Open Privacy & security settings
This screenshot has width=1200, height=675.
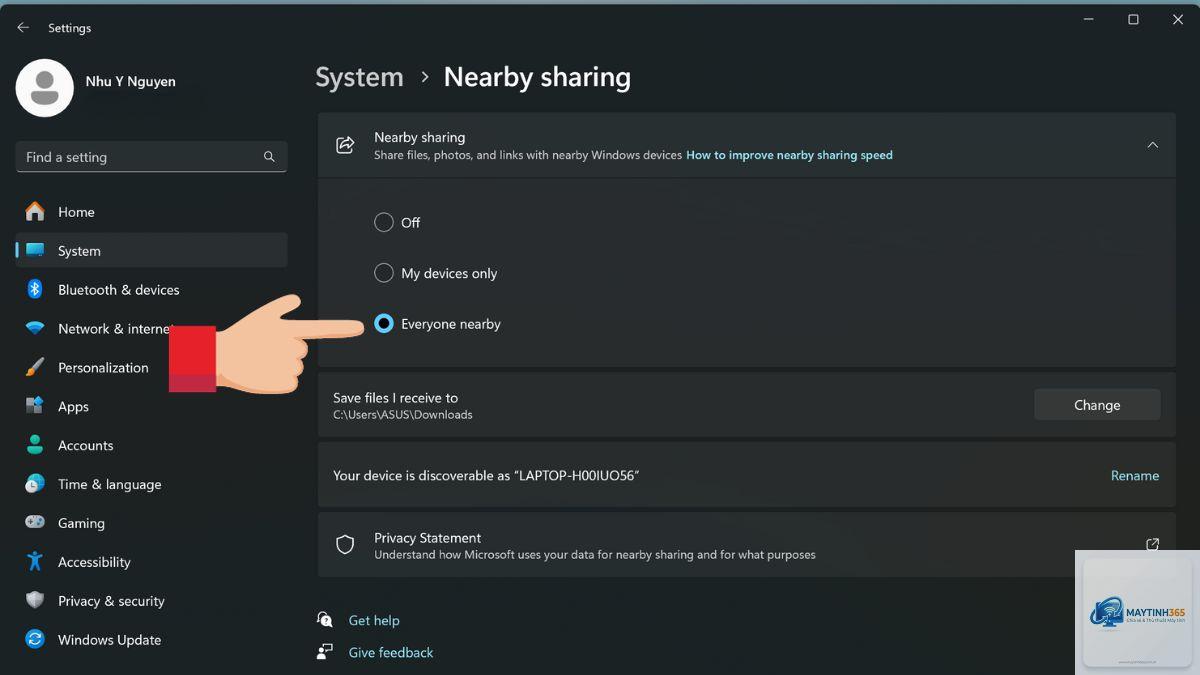[x=151, y=600]
